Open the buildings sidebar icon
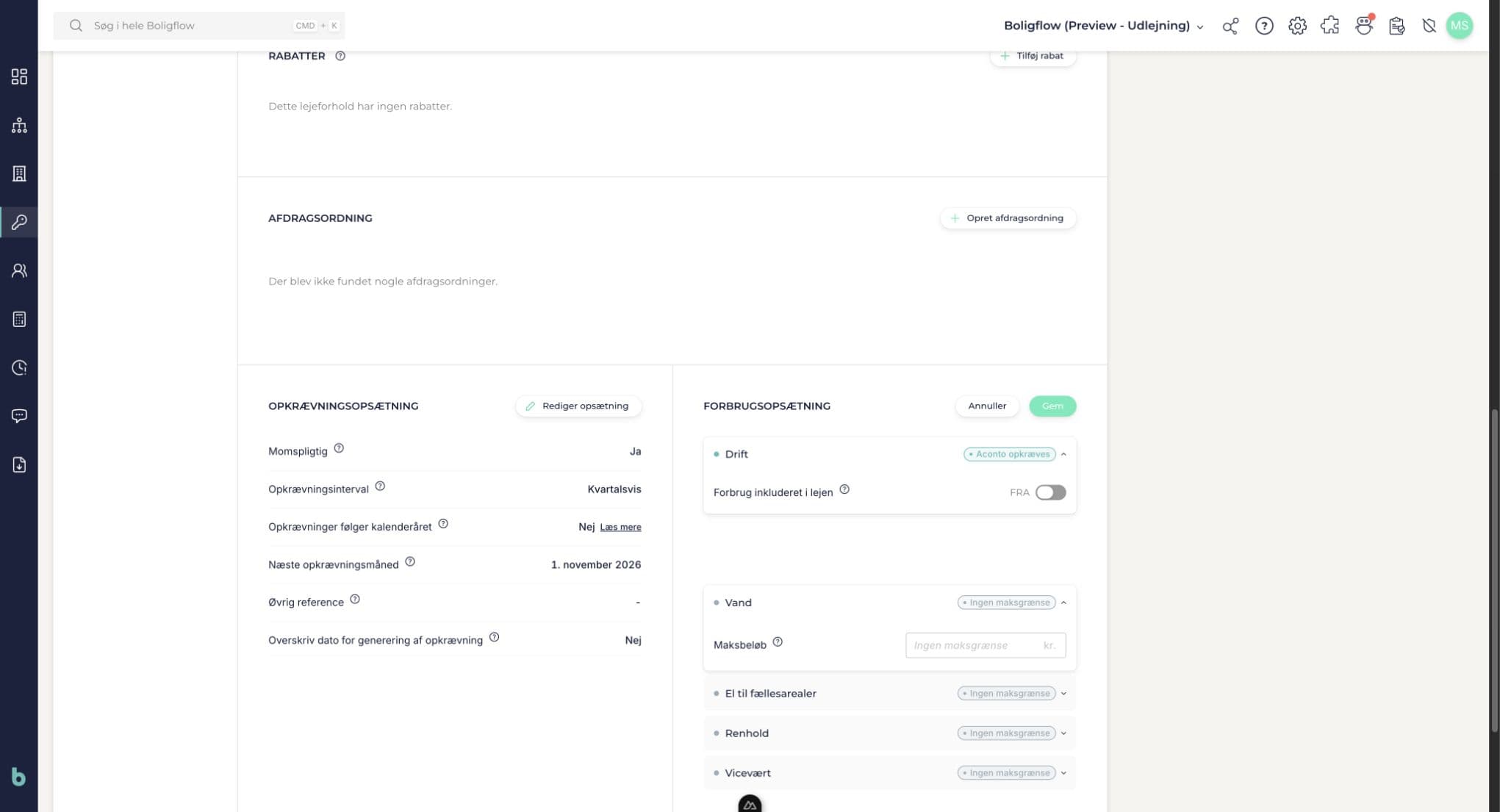 click(x=19, y=173)
